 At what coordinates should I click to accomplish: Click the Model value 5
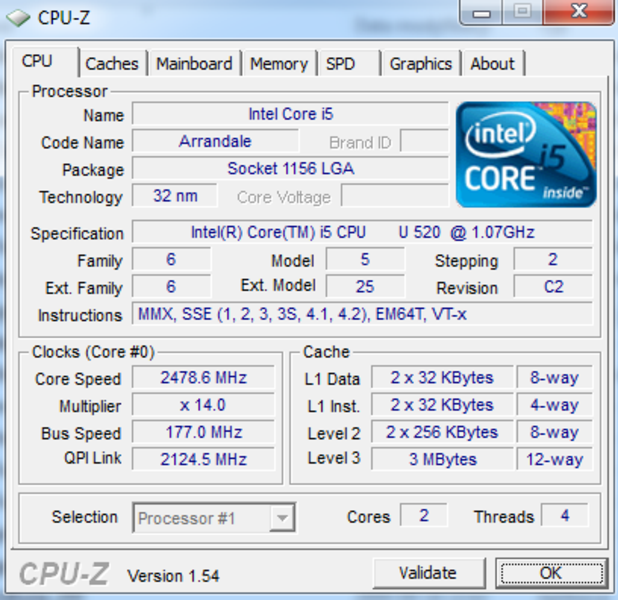[365, 259]
